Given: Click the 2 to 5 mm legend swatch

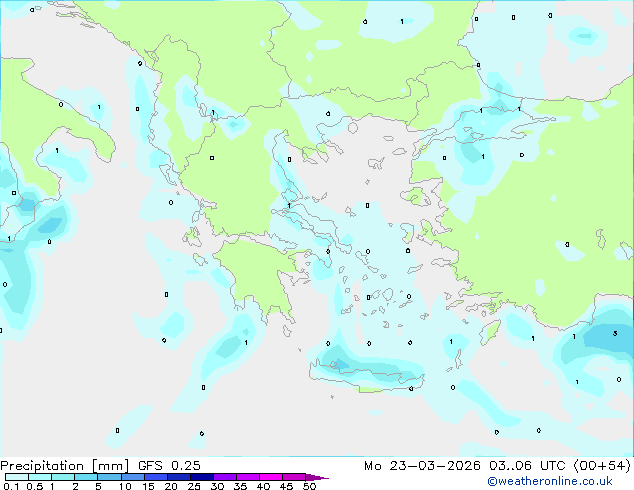Looking at the screenshot, I should pos(86,477).
